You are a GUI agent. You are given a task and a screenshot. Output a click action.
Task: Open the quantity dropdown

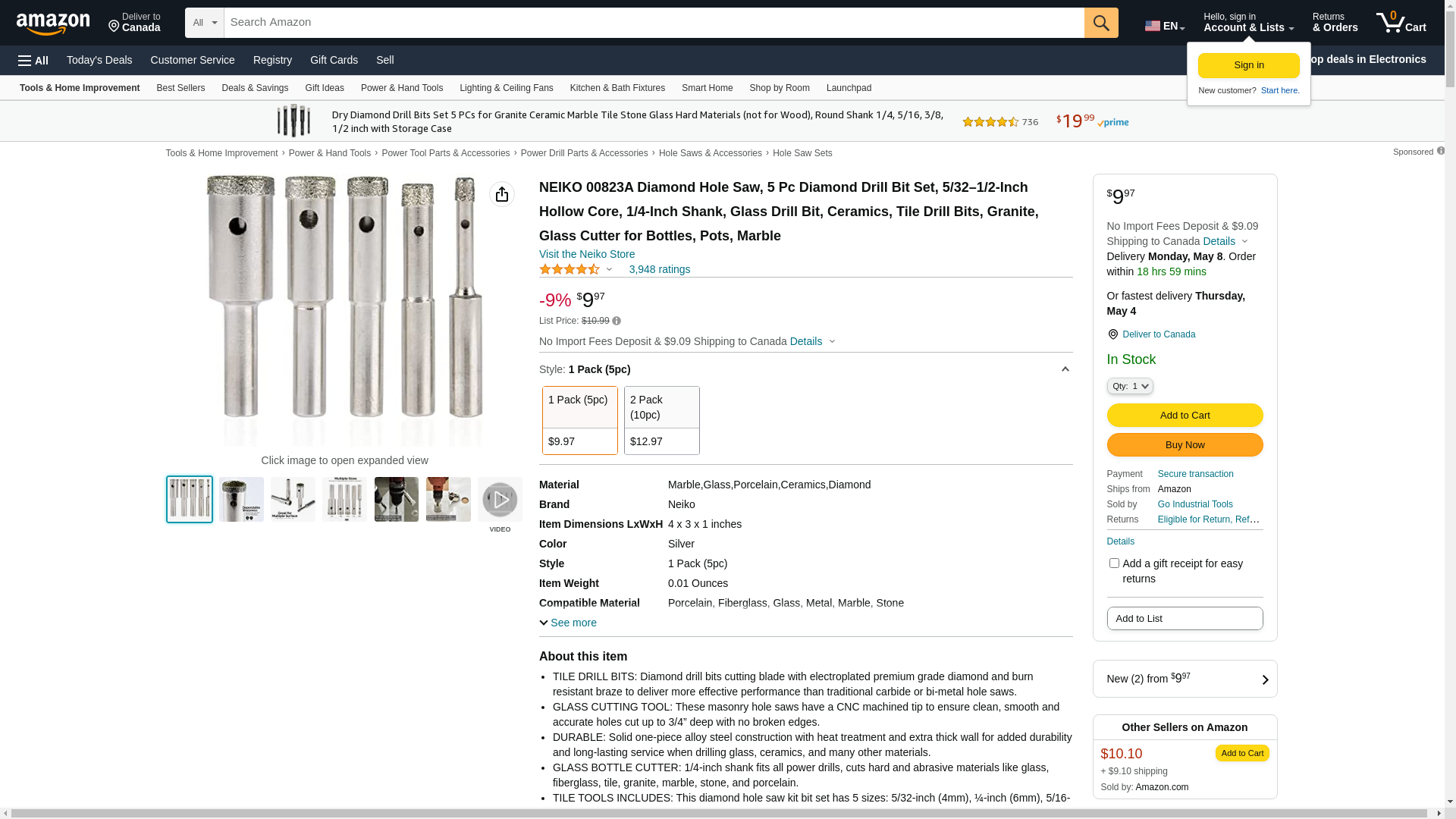[x=1130, y=386]
